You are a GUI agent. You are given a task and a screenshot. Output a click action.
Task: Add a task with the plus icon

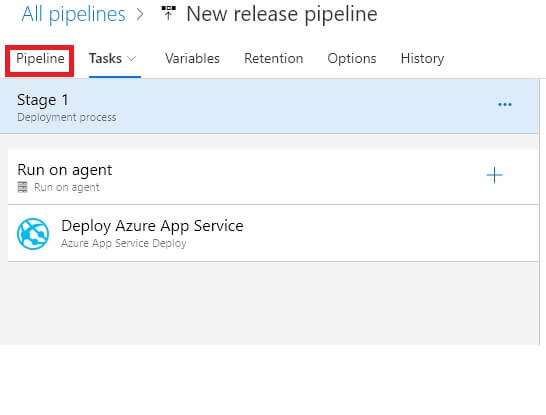pos(494,175)
